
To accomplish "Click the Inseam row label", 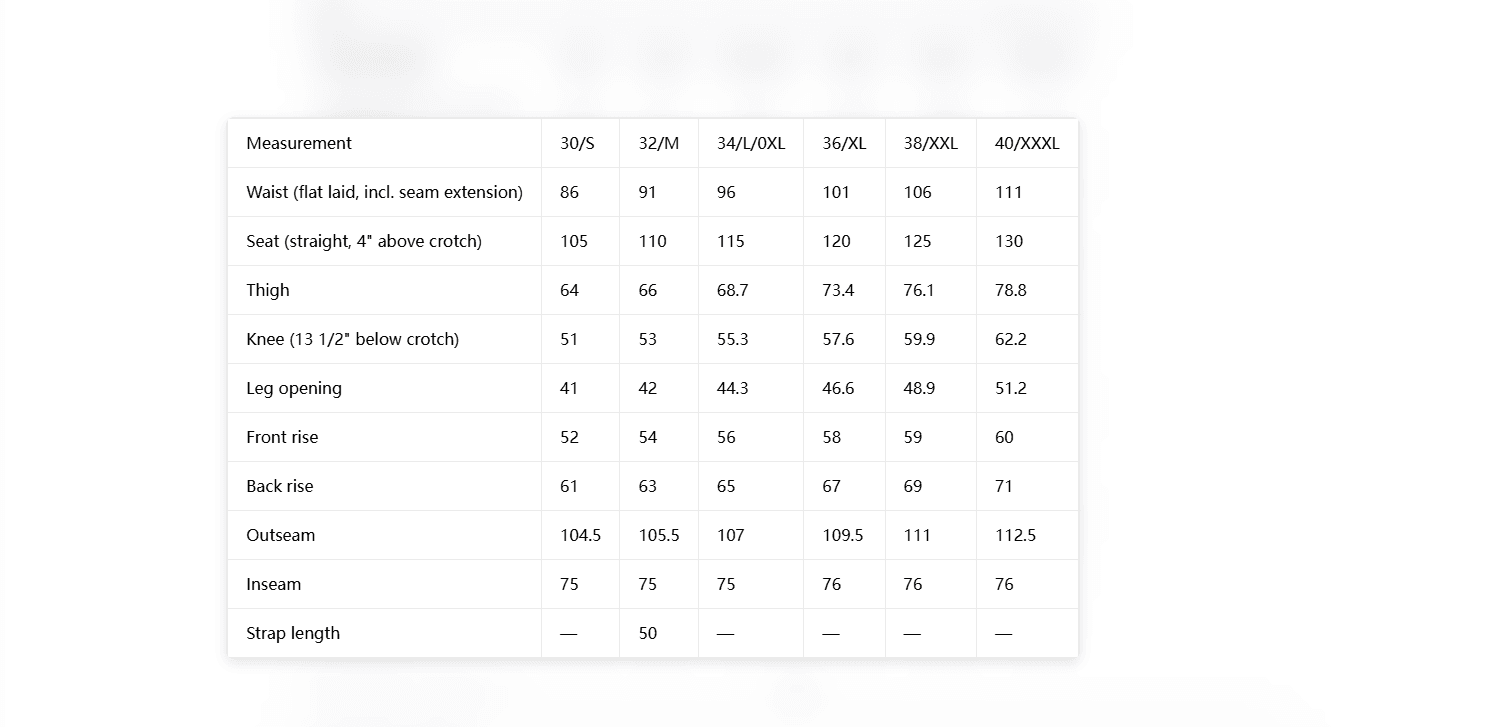I will tap(274, 584).
